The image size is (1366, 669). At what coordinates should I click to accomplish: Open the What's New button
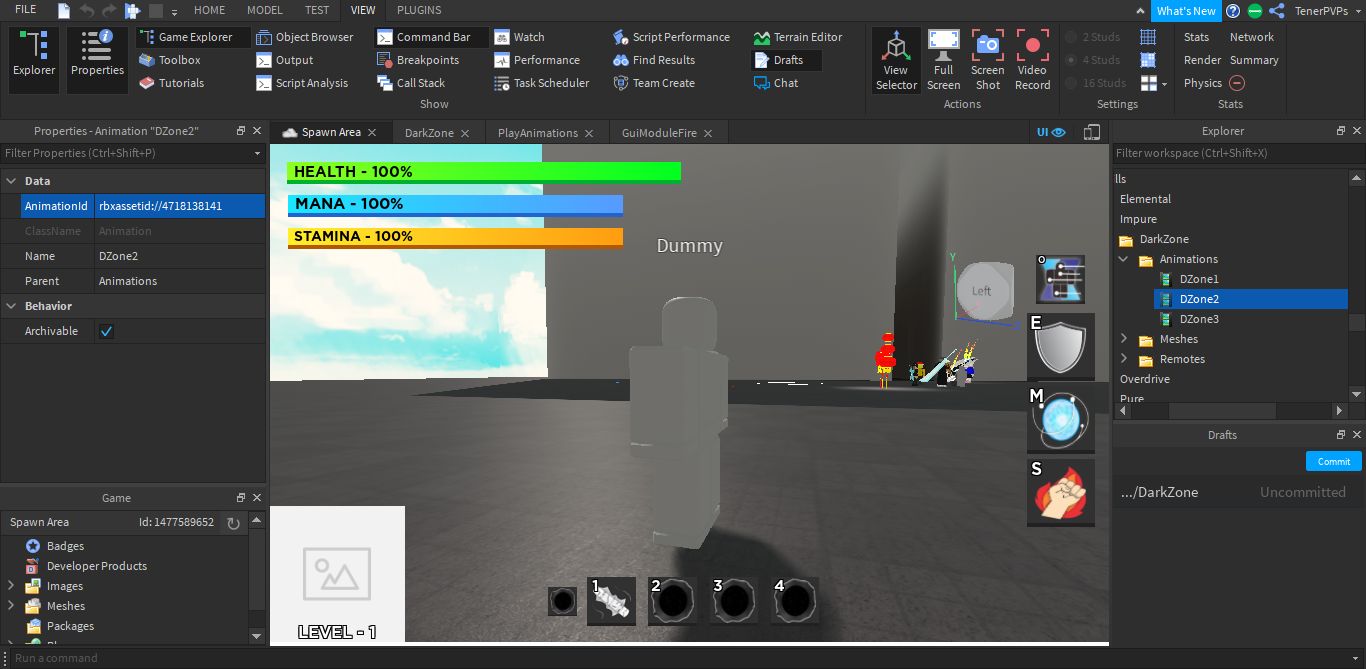coord(1186,11)
